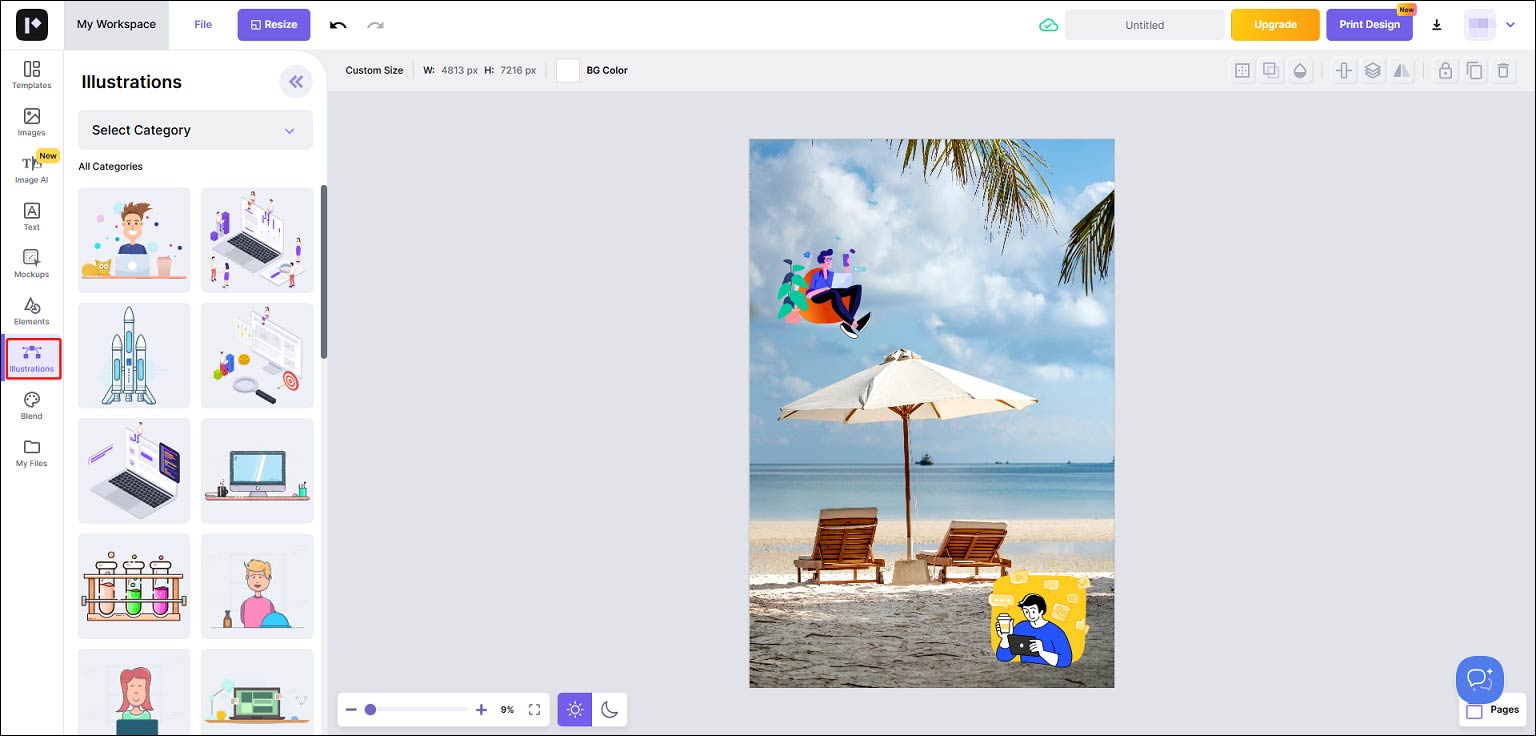Toggle dark mode with the moon icon

611,709
